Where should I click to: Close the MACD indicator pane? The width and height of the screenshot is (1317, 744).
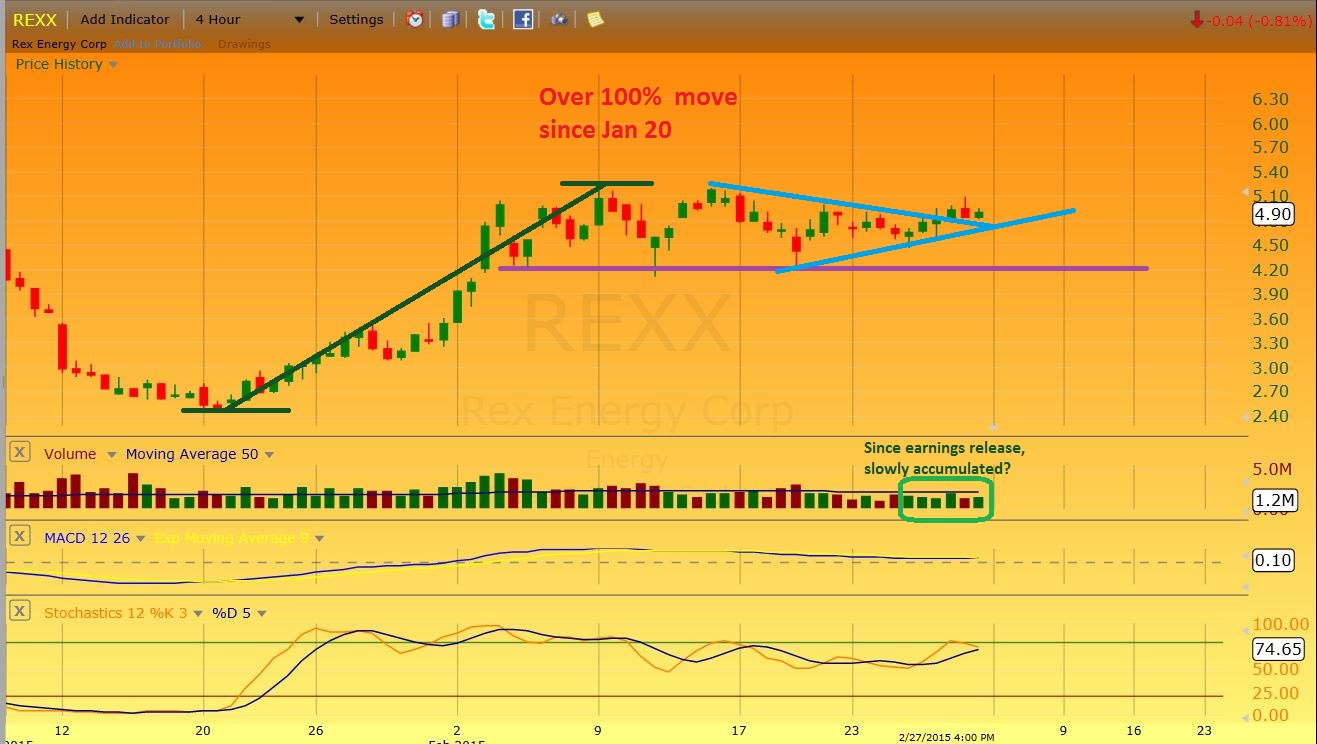pyautogui.click(x=19, y=537)
